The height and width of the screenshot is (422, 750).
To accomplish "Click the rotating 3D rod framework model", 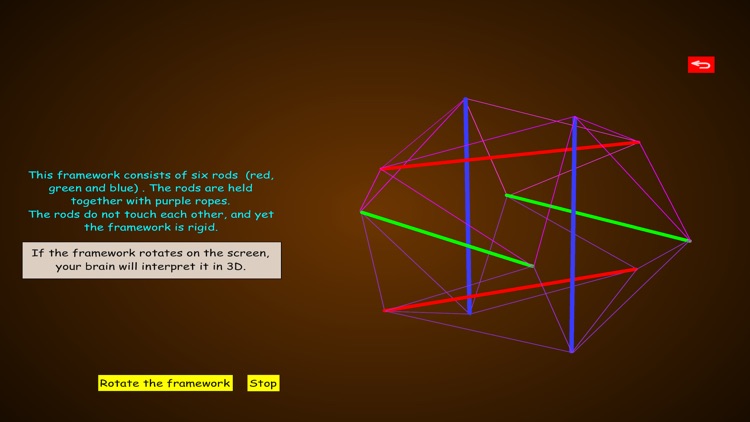I will (525, 225).
